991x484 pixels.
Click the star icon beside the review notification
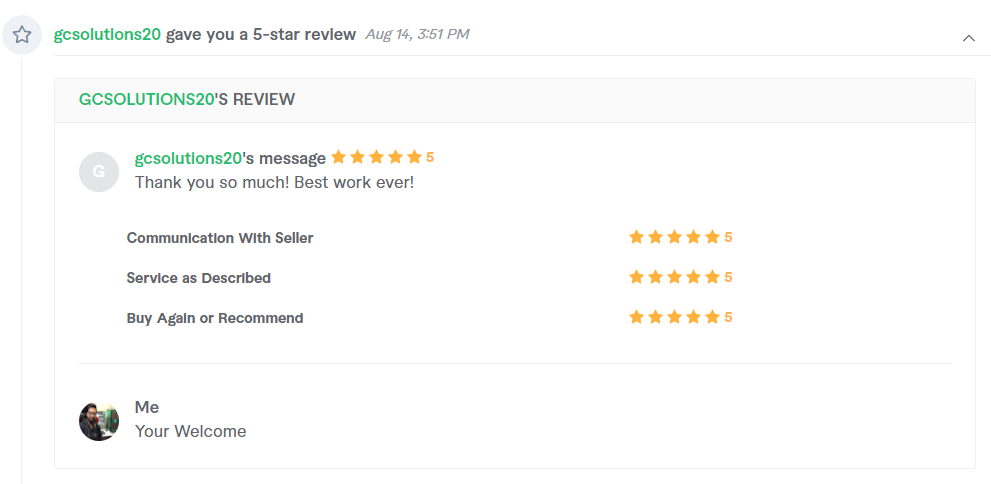(22, 35)
